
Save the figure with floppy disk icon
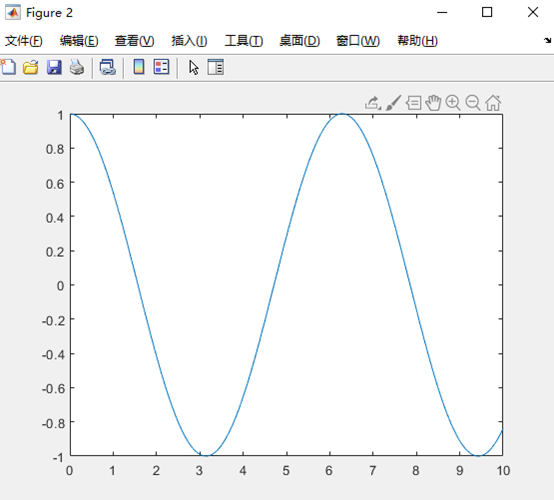[x=54, y=67]
